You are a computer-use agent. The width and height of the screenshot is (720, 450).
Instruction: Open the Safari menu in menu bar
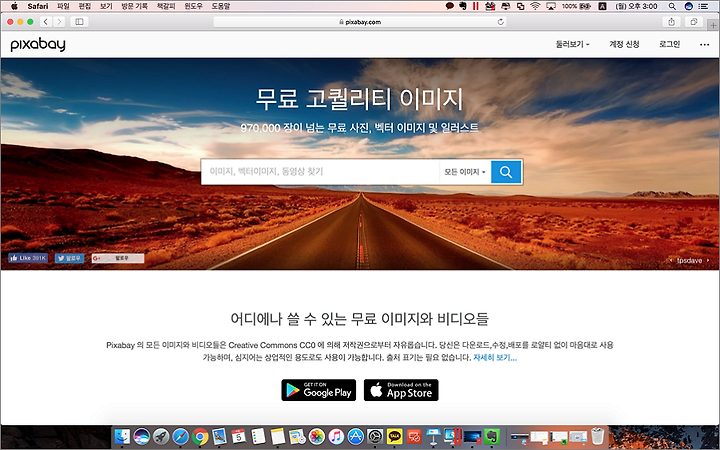(x=38, y=6)
